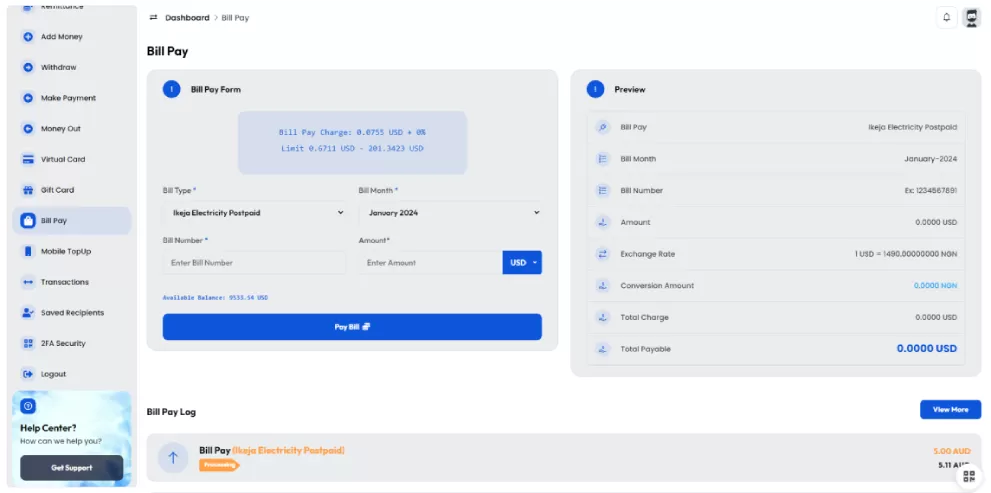Expand the Bill Type dropdown
Viewport: 991px width, 493px height.
[254, 213]
